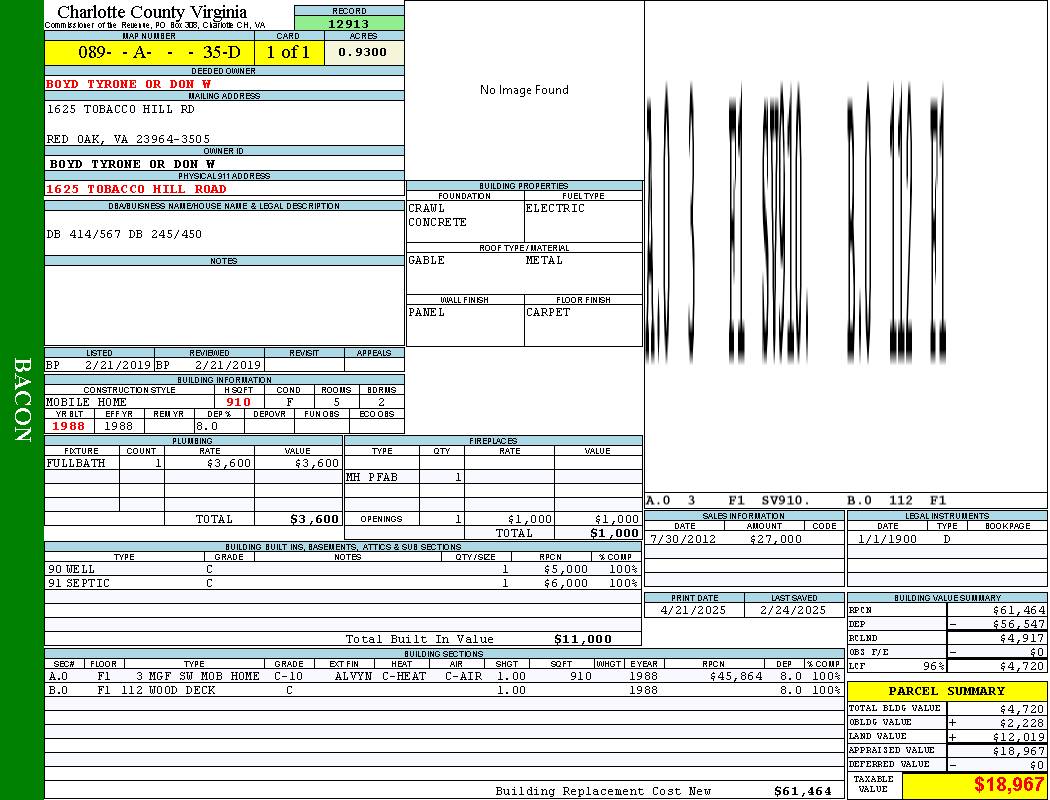This screenshot has height=800, width=1050.
Task: Select the A.0 MGF SW MOB HOME row
Action: (x=444, y=676)
